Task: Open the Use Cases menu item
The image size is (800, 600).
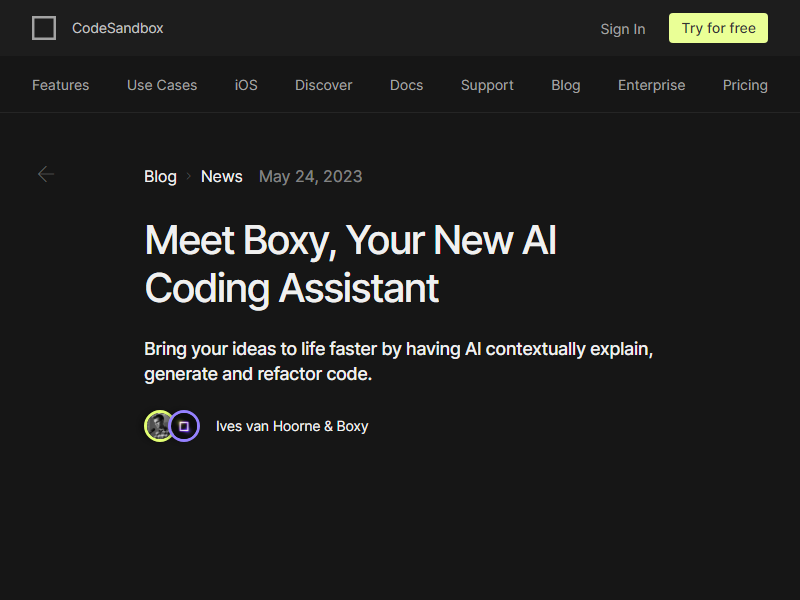Action: (x=162, y=85)
